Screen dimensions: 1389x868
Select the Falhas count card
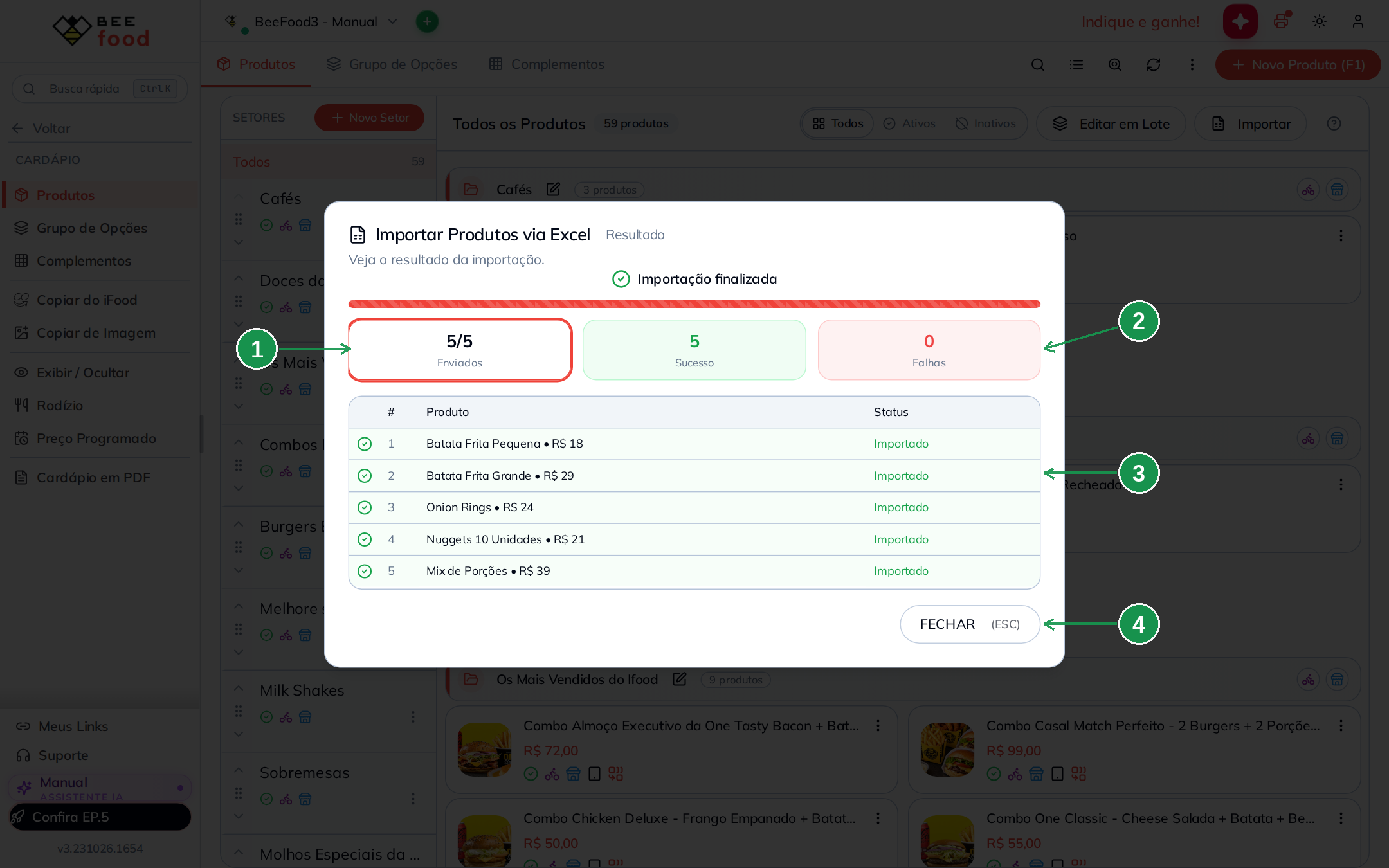point(929,350)
